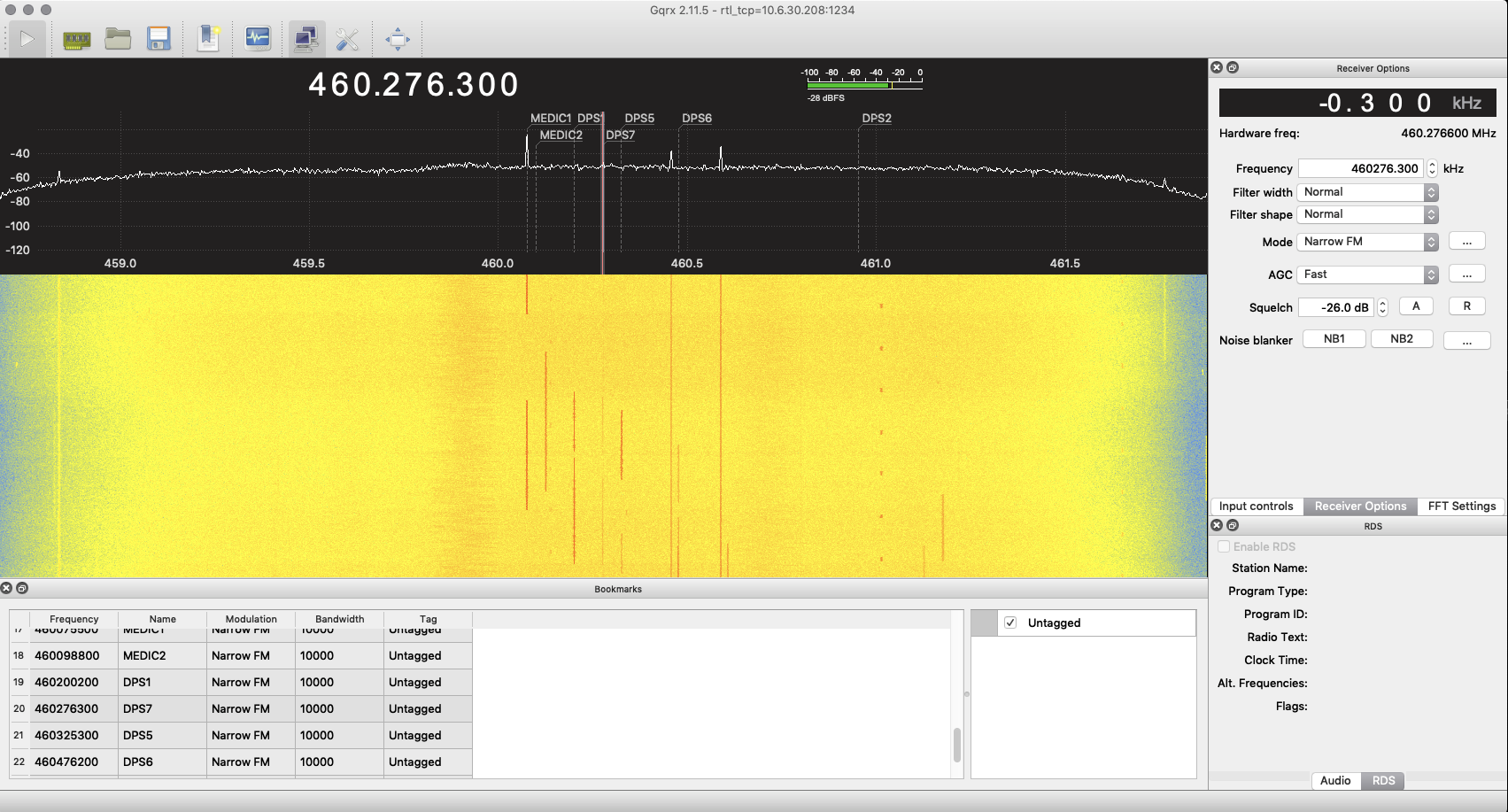Image resolution: width=1508 pixels, height=812 pixels.
Task: Click the DPS6 label on spectrum plot
Action: point(697,118)
